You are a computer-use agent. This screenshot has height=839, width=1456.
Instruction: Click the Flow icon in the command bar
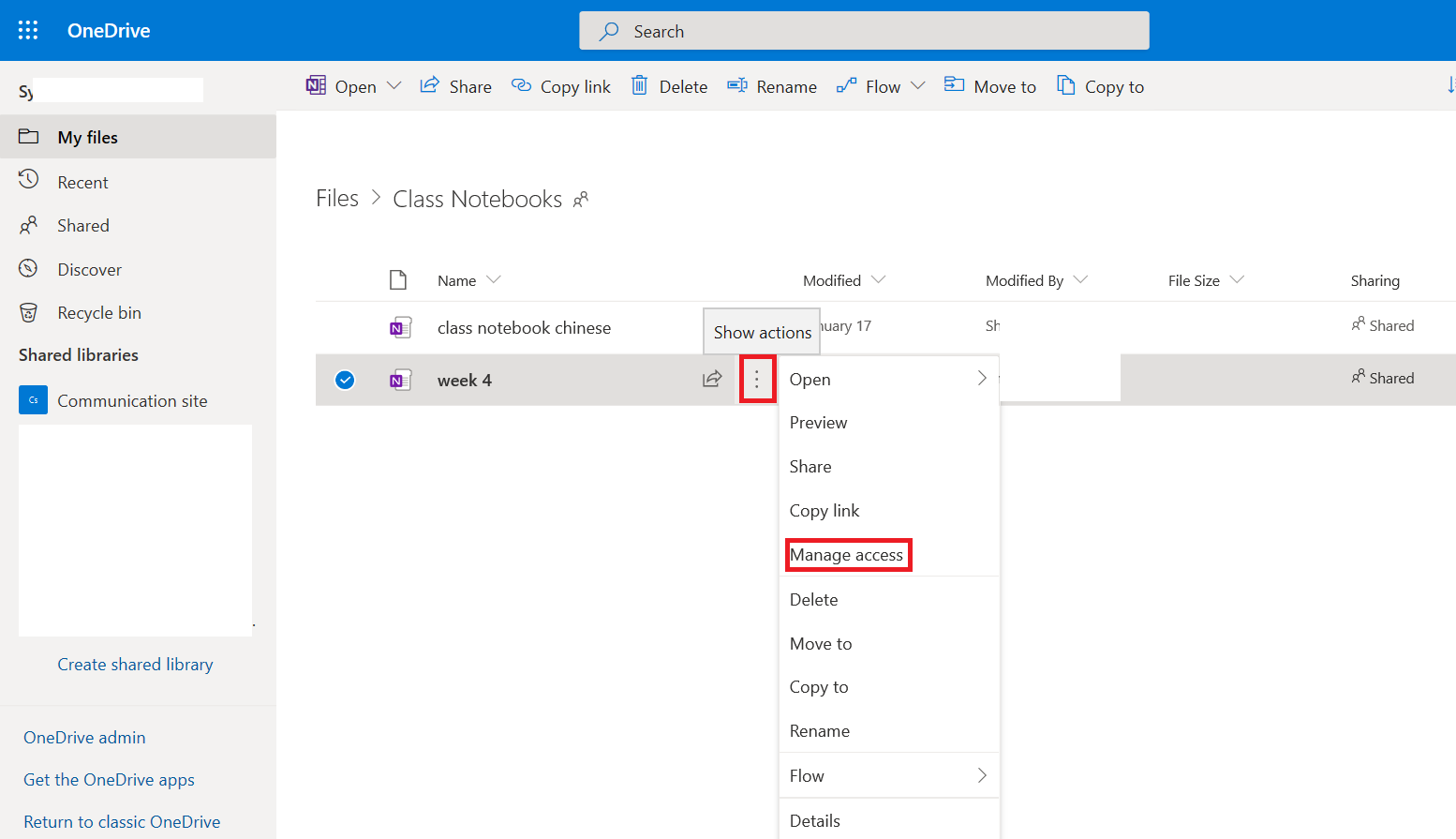tap(846, 85)
